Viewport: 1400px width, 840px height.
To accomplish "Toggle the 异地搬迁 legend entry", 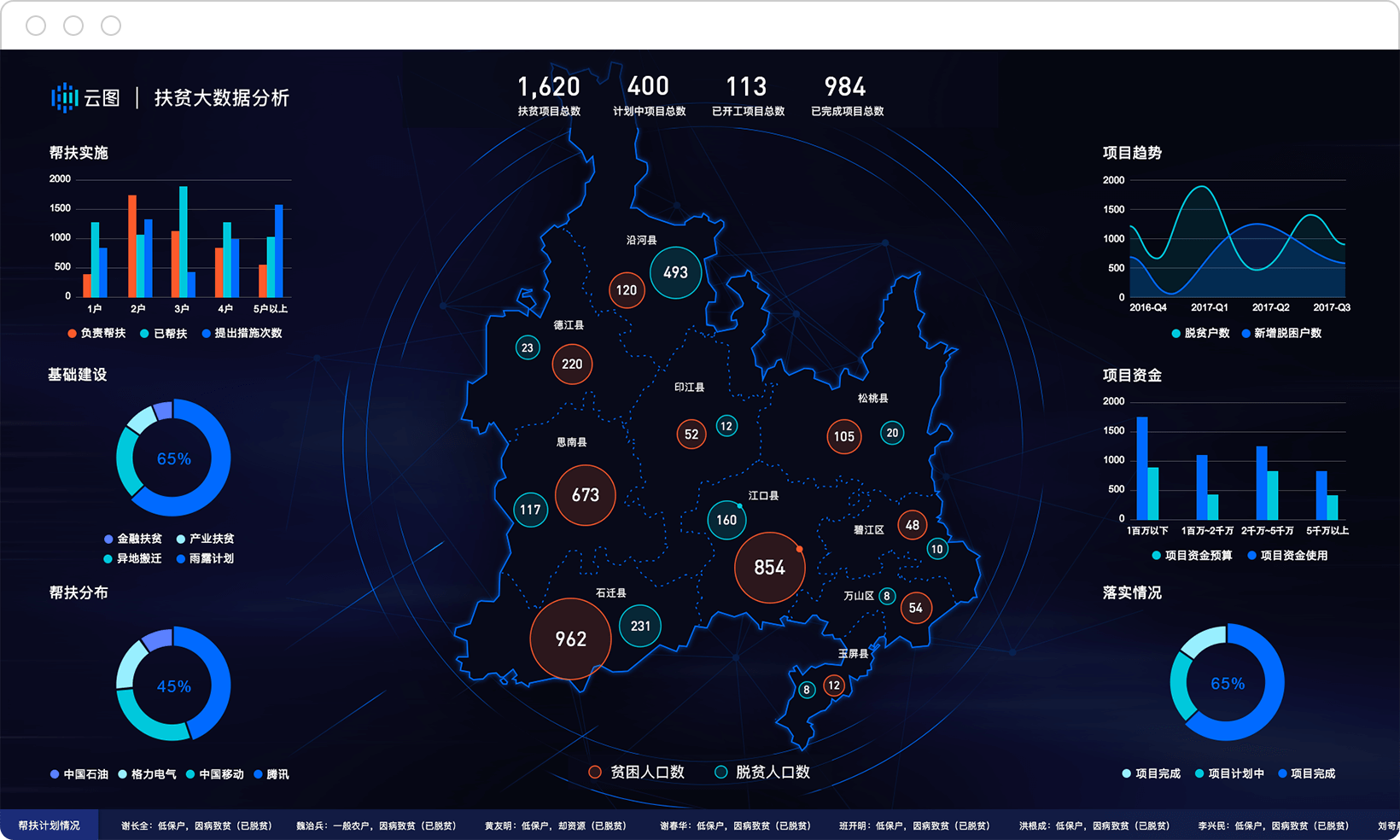I will pyautogui.click(x=133, y=558).
